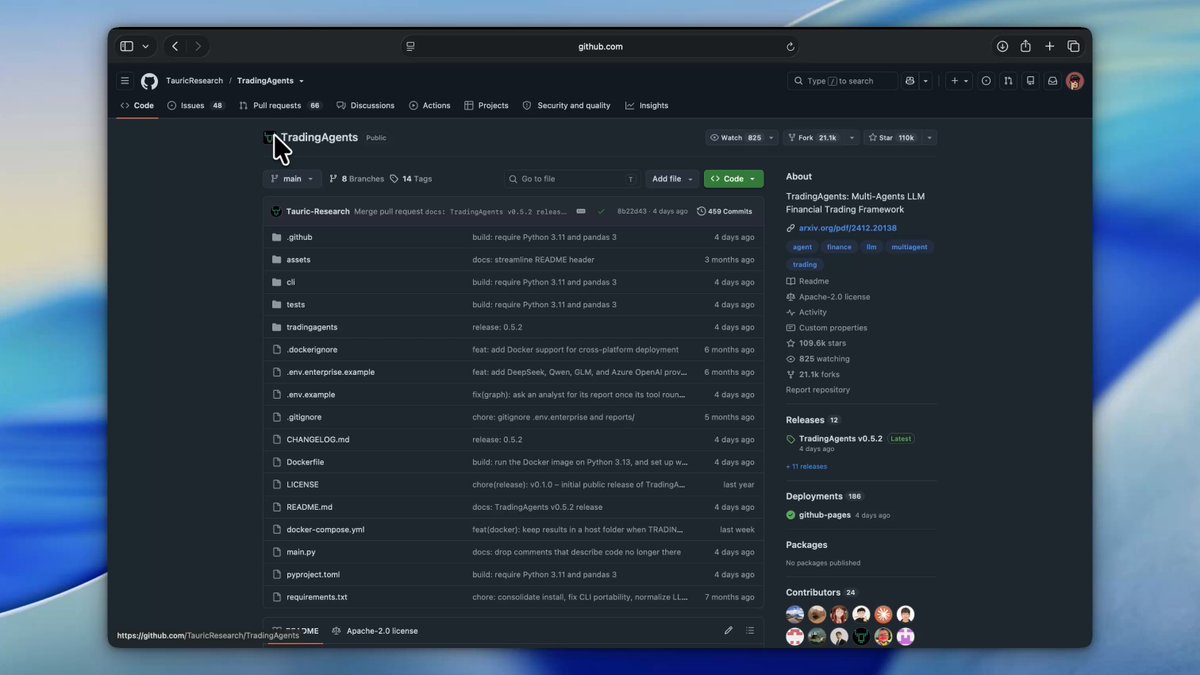The width and height of the screenshot is (1200, 675).
Task: Open the '+ 11 releases' link
Action: pos(807,466)
